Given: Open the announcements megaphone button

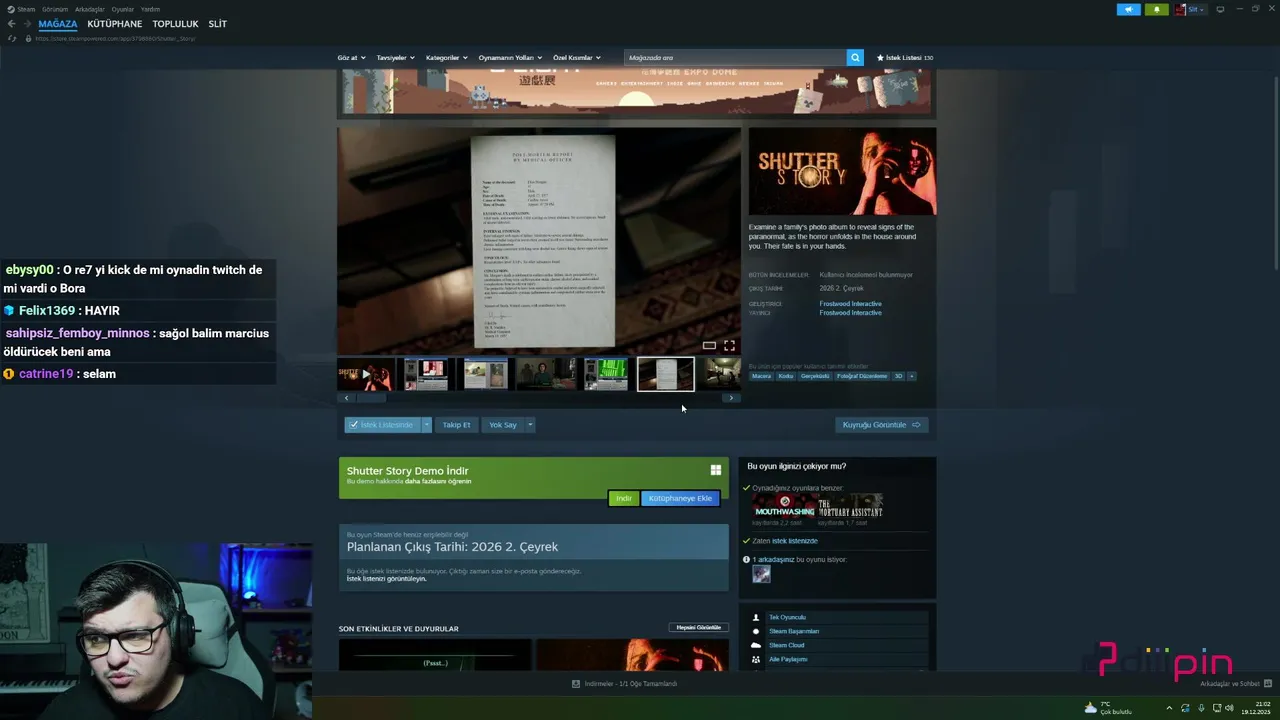Looking at the screenshot, I should coord(1128,9).
